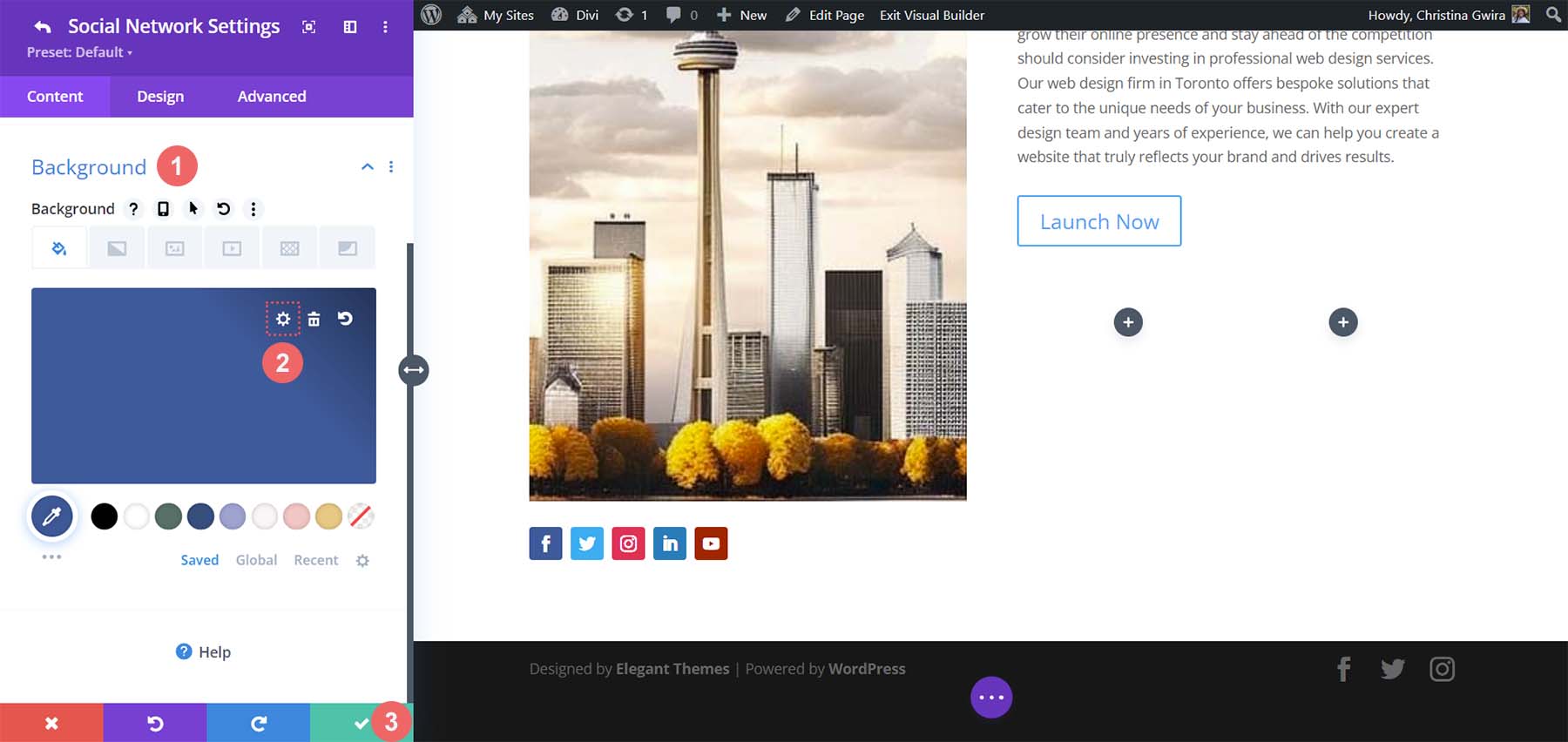Select the background image tab icon
This screenshot has width=1568, height=742.
[x=174, y=248]
